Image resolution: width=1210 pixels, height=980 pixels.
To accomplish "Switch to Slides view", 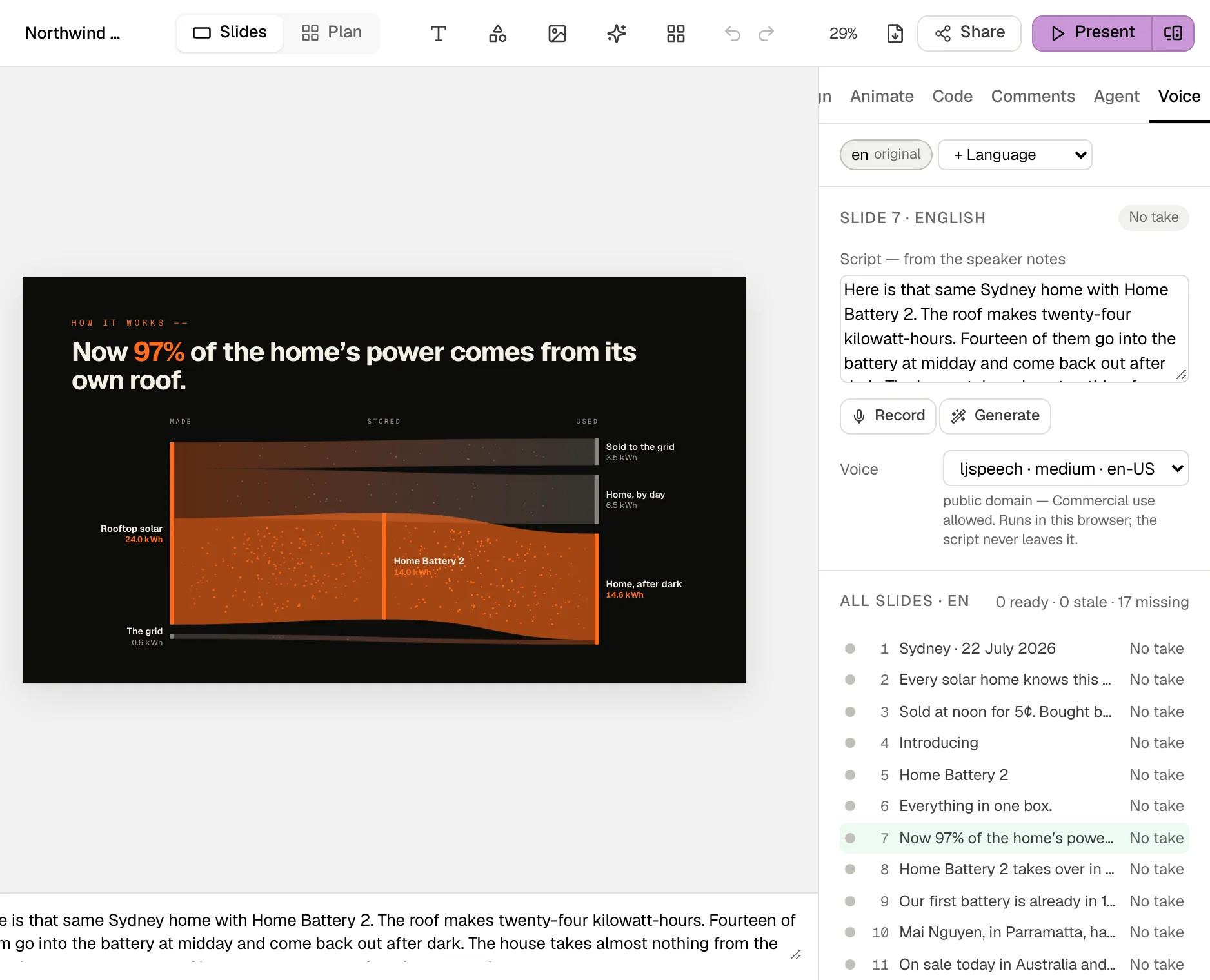I will pos(230,33).
